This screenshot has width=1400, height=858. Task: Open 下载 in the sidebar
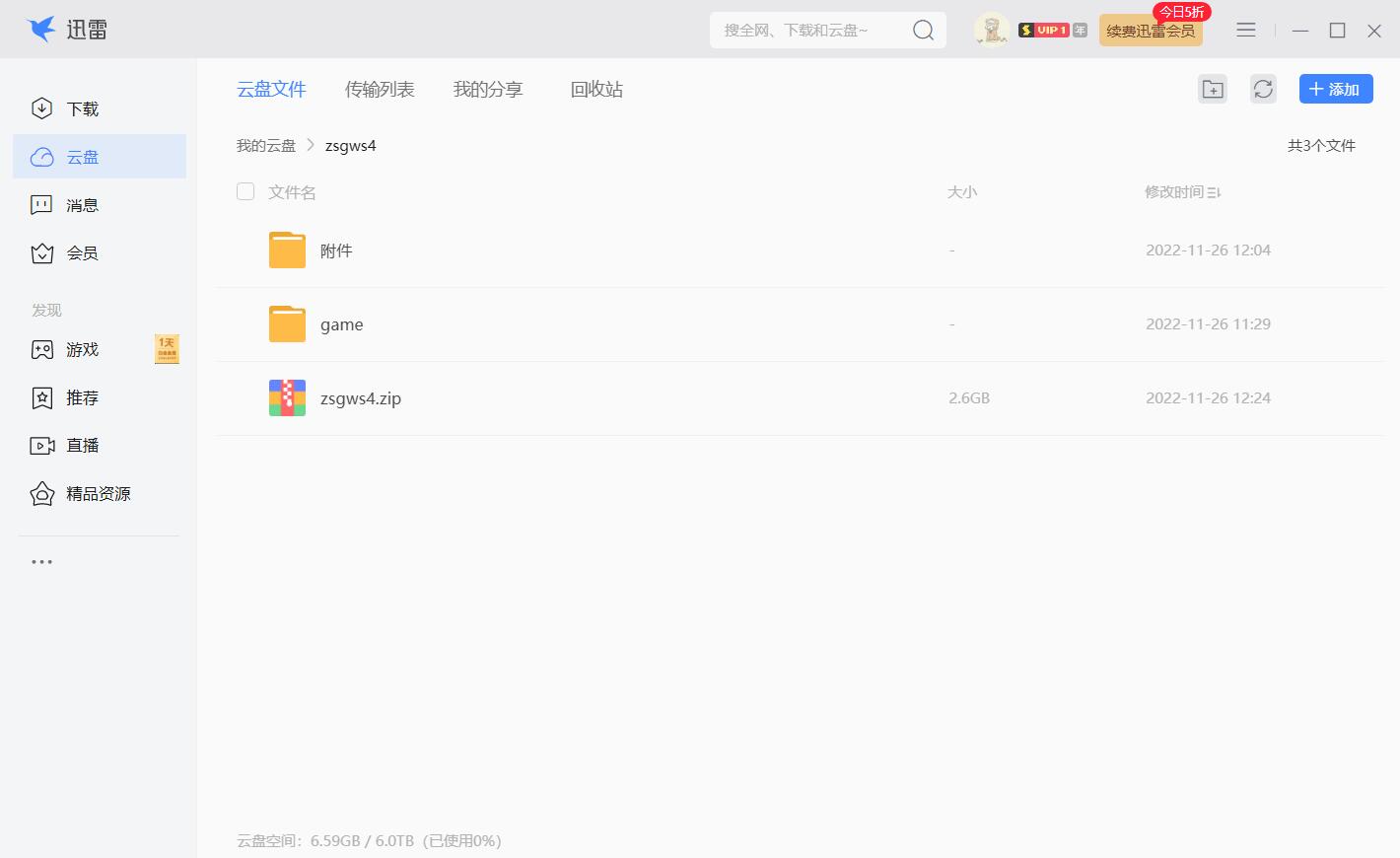tap(83, 108)
